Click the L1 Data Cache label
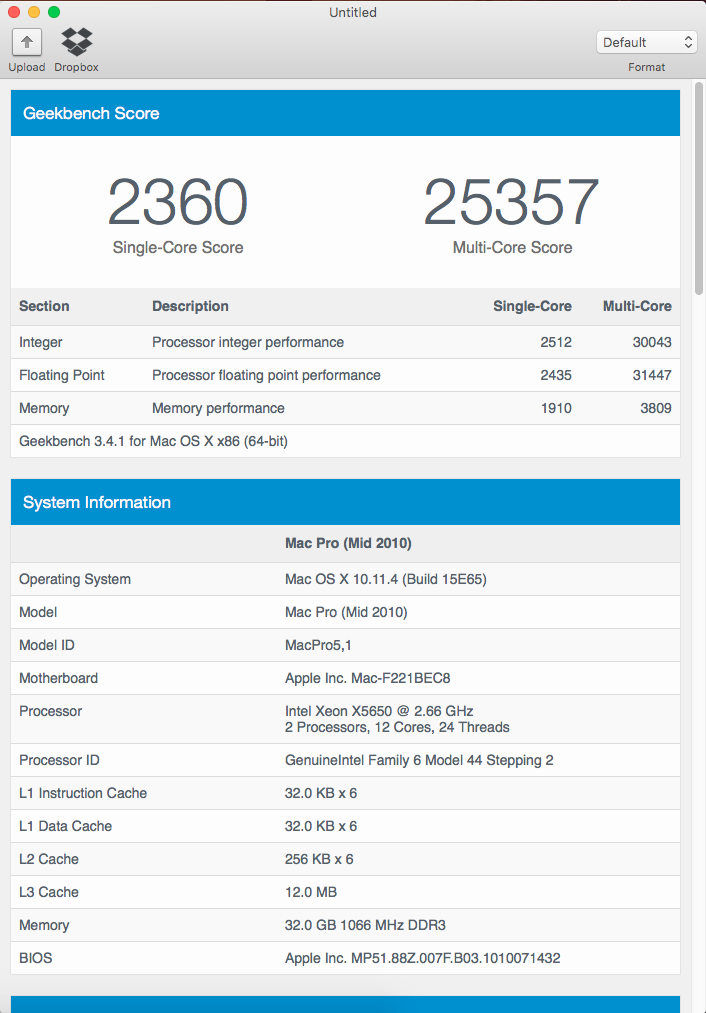 65,826
